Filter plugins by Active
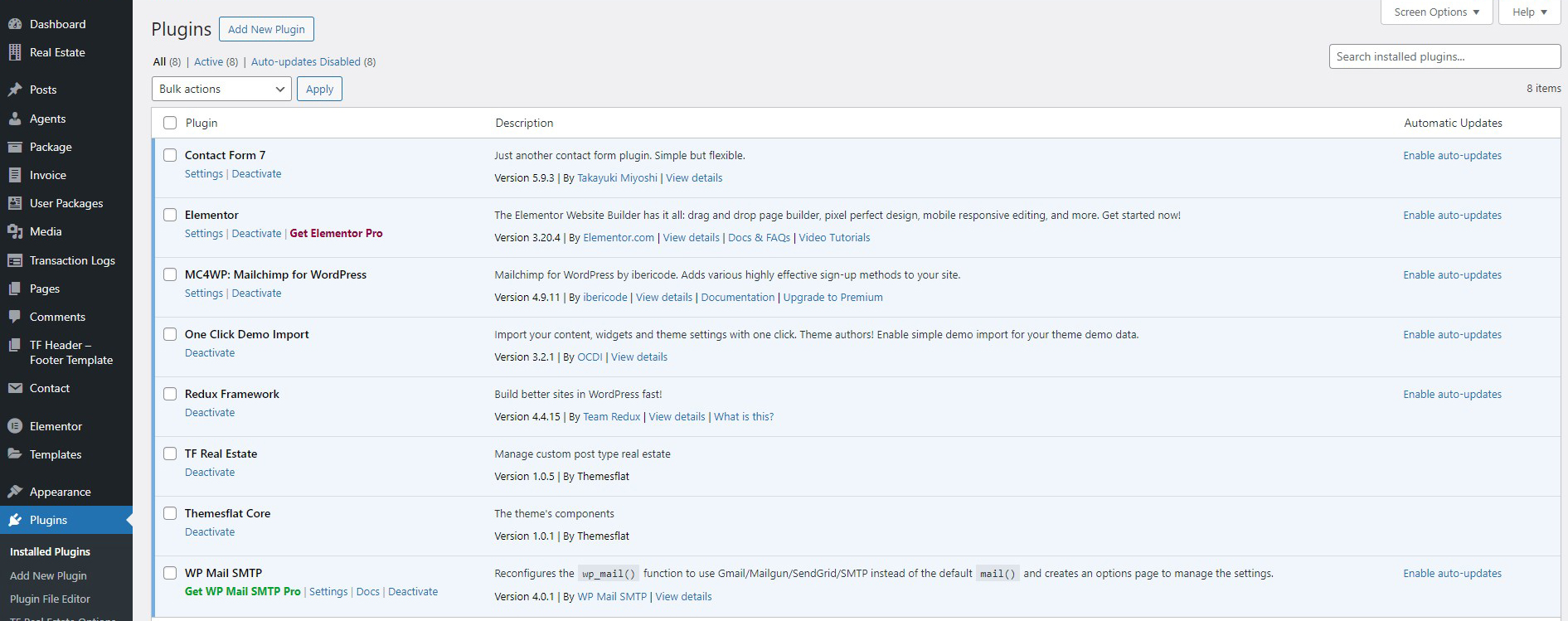This screenshot has width=1568, height=621. pos(208,61)
